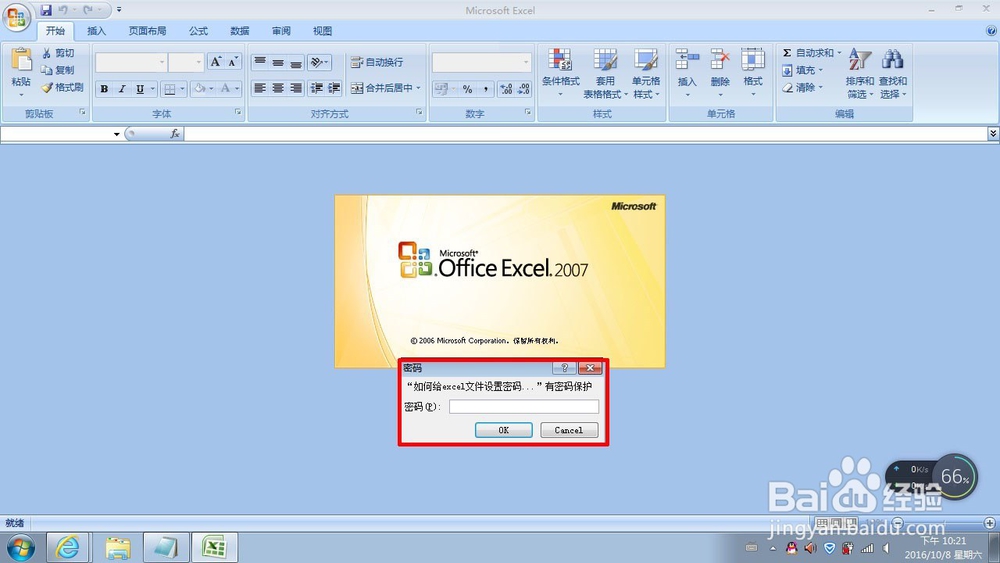
Task: Click the Insert cells (插入) icon
Action: pos(687,59)
